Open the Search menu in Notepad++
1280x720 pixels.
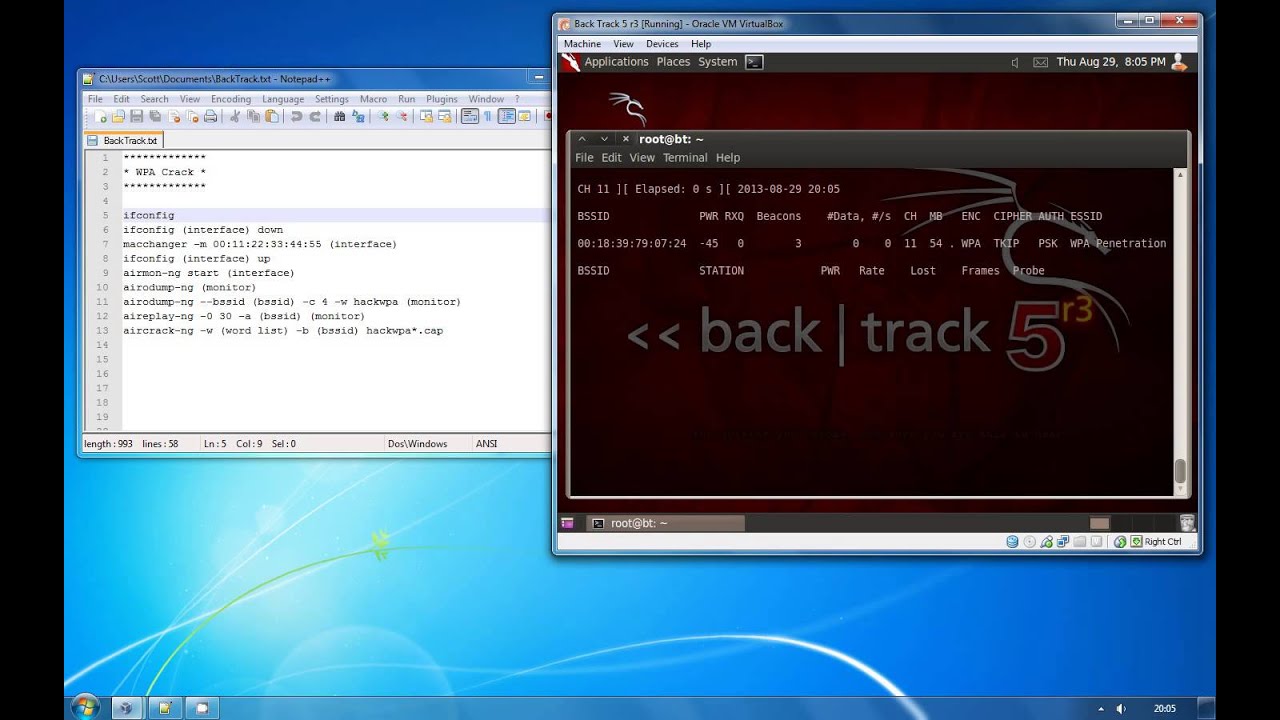click(154, 99)
